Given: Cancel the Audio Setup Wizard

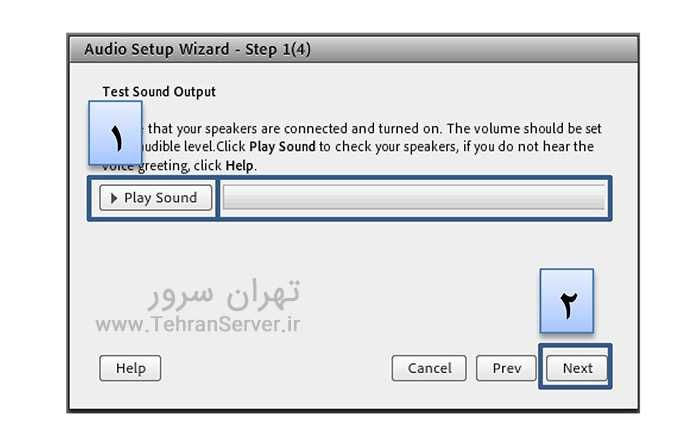Looking at the screenshot, I should click(429, 368).
